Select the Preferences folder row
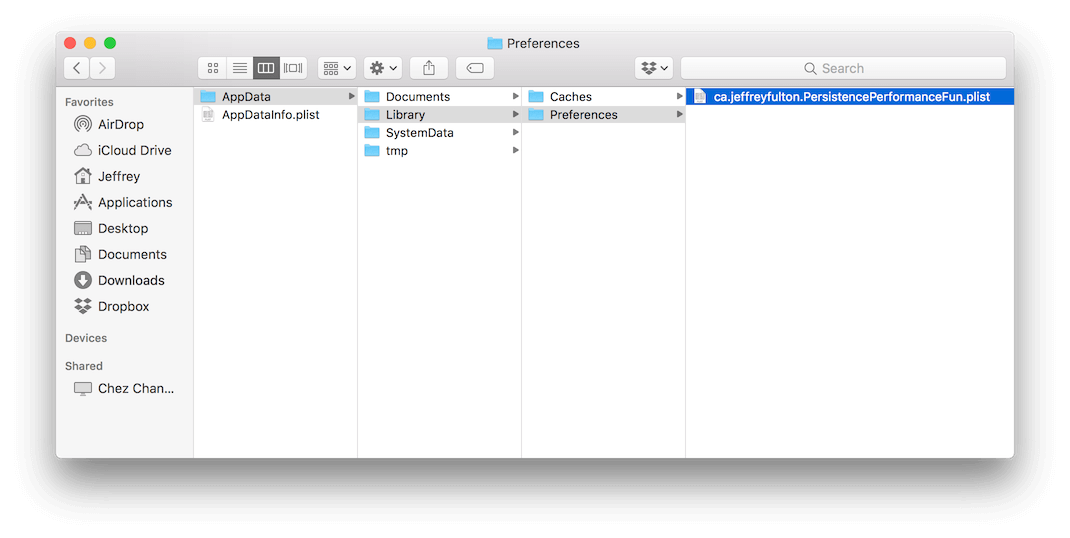Screen dimensions: 1070x538 click(x=603, y=115)
